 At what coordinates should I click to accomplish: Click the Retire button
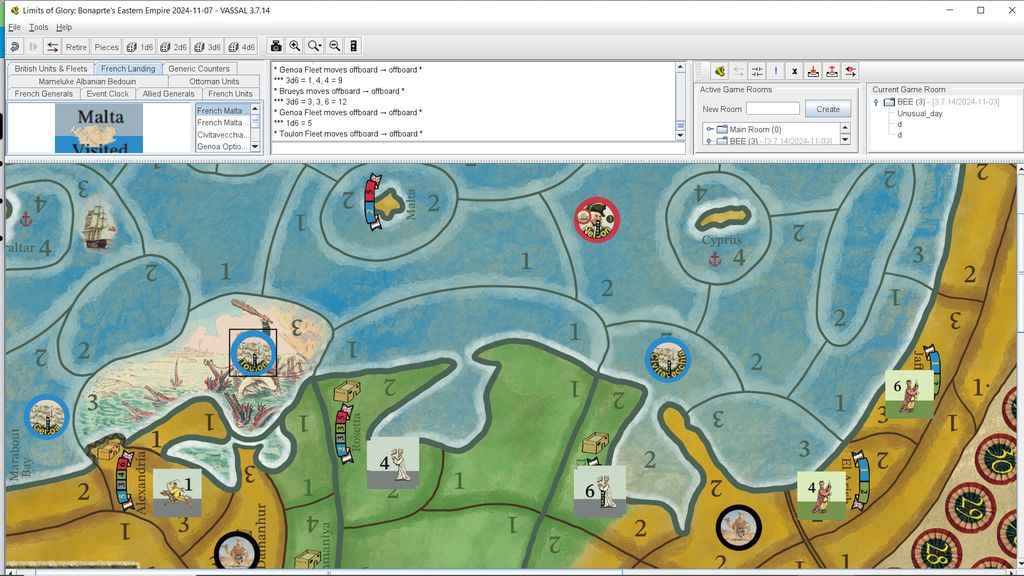[76, 46]
